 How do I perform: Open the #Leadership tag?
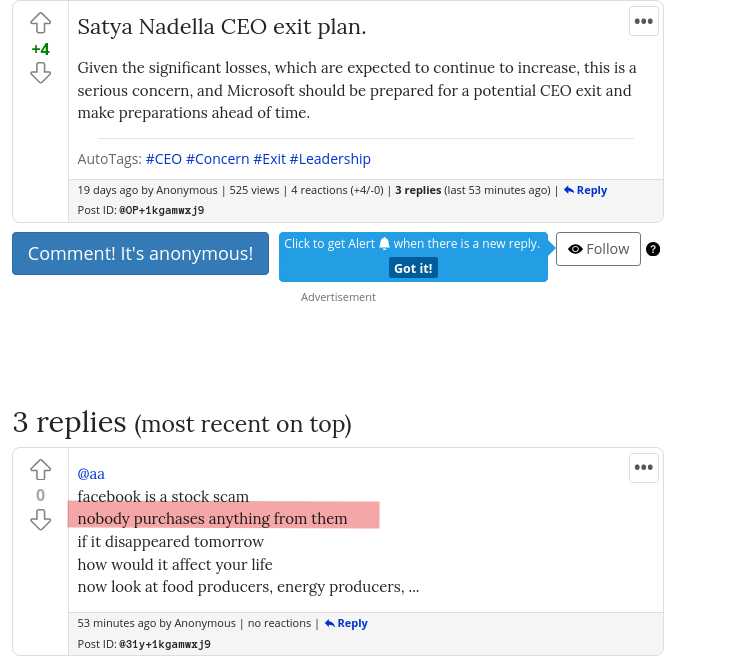pyautogui.click(x=330, y=159)
